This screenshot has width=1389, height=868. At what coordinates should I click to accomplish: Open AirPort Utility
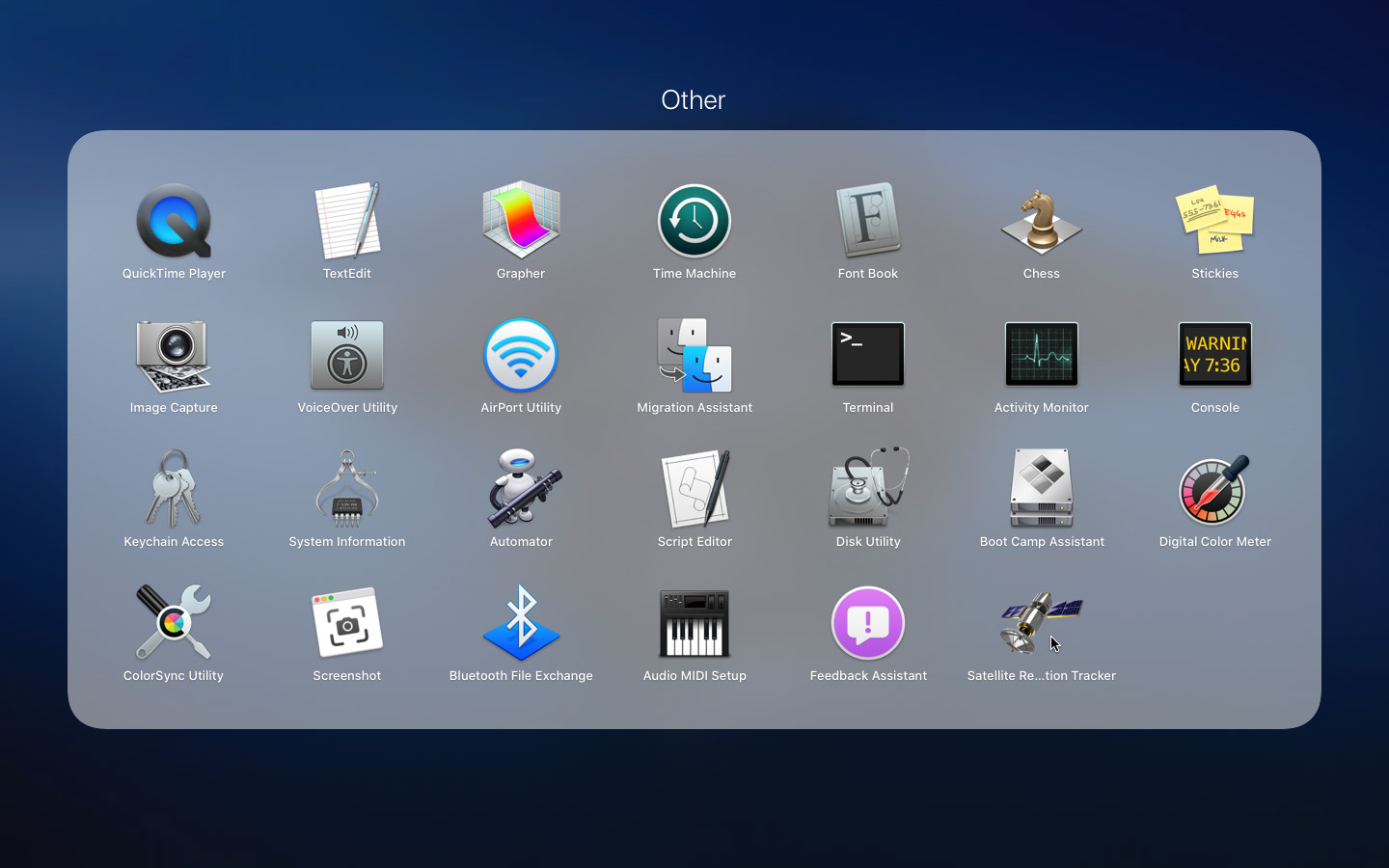point(521,356)
